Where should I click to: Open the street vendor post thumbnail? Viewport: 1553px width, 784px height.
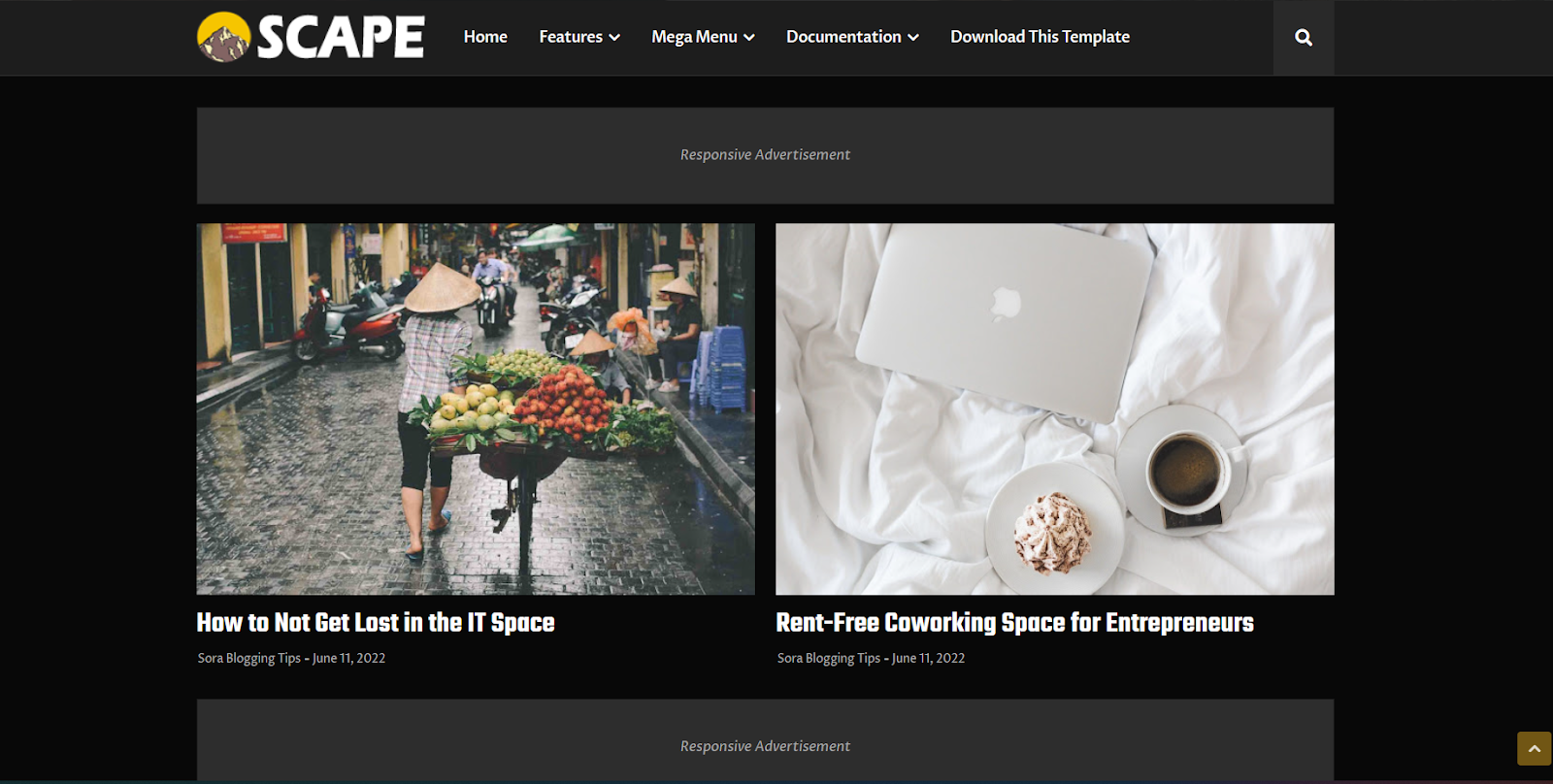pos(476,408)
